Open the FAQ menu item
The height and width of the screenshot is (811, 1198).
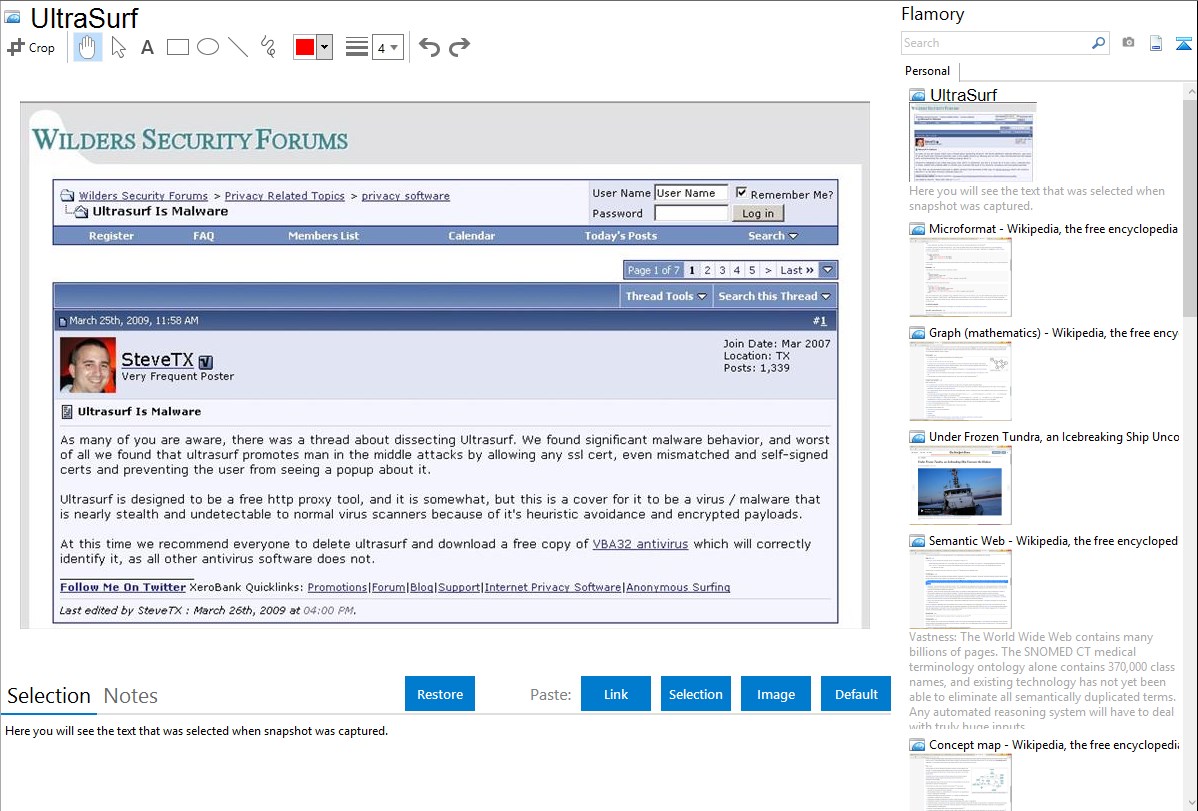(x=204, y=235)
